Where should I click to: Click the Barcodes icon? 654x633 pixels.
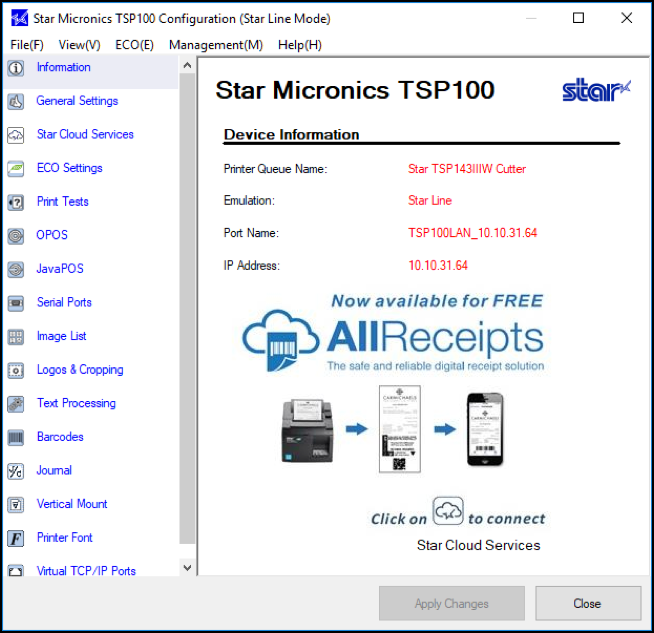[16, 437]
